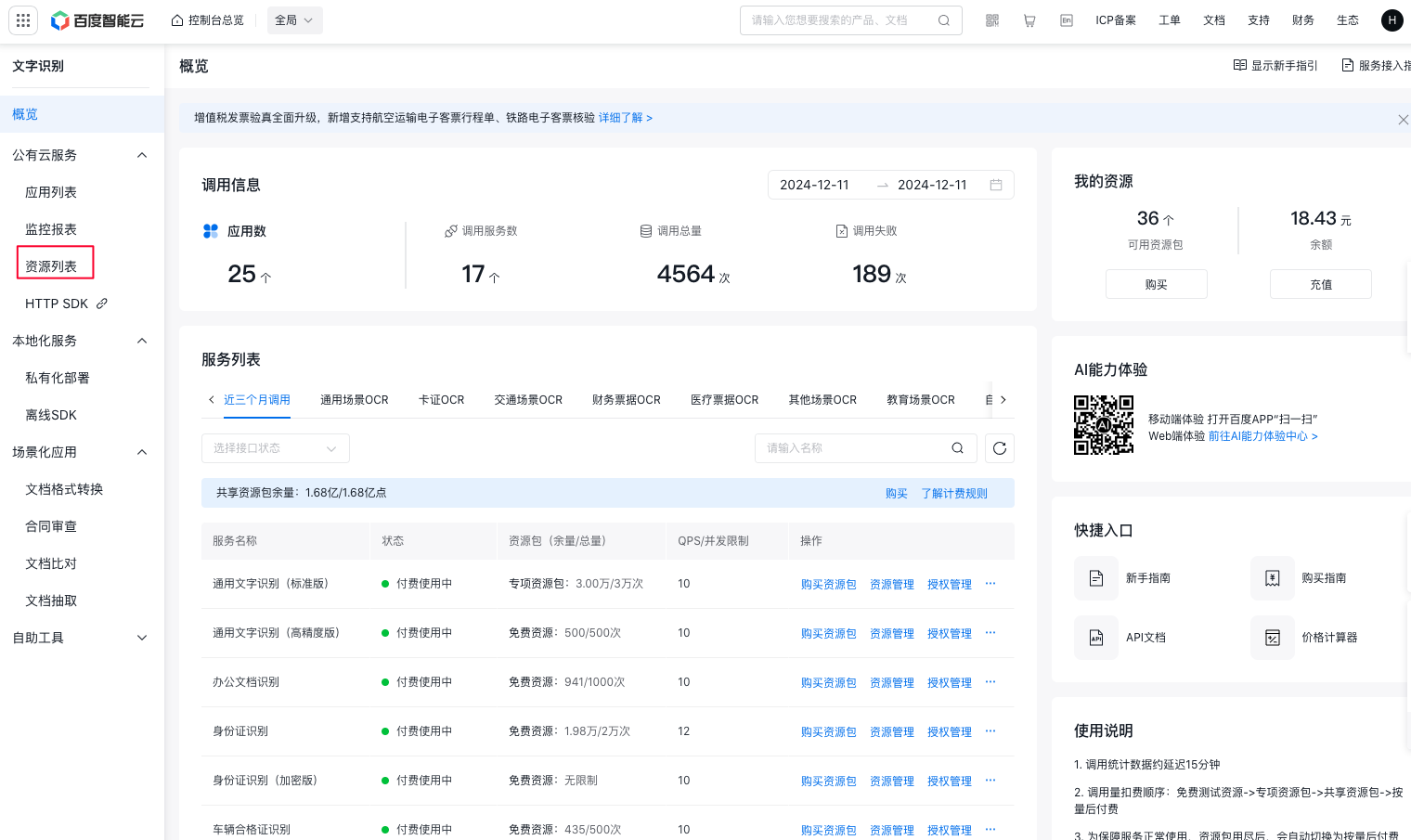Image resolution: width=1411 pixels, height=840 pixels.
Task: Open more options for 办公文档识别
Action: click(990, 682)
